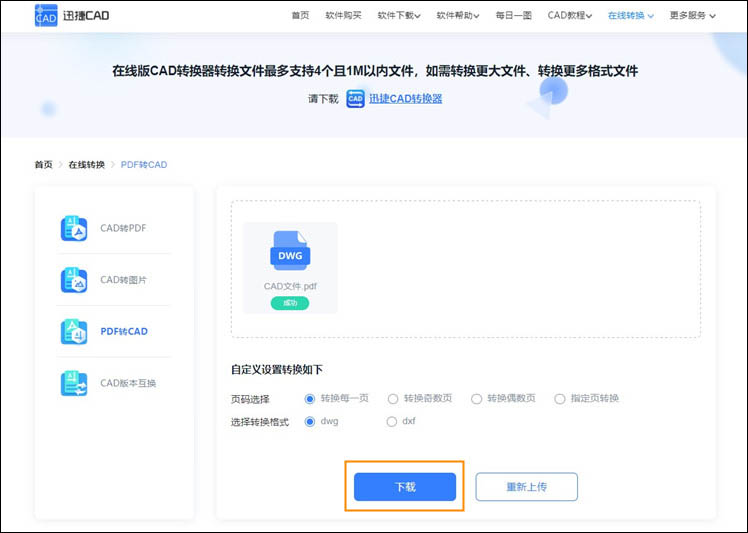
Task: Select 转换奇数页 radio option
Action: (x=393, y=398)
